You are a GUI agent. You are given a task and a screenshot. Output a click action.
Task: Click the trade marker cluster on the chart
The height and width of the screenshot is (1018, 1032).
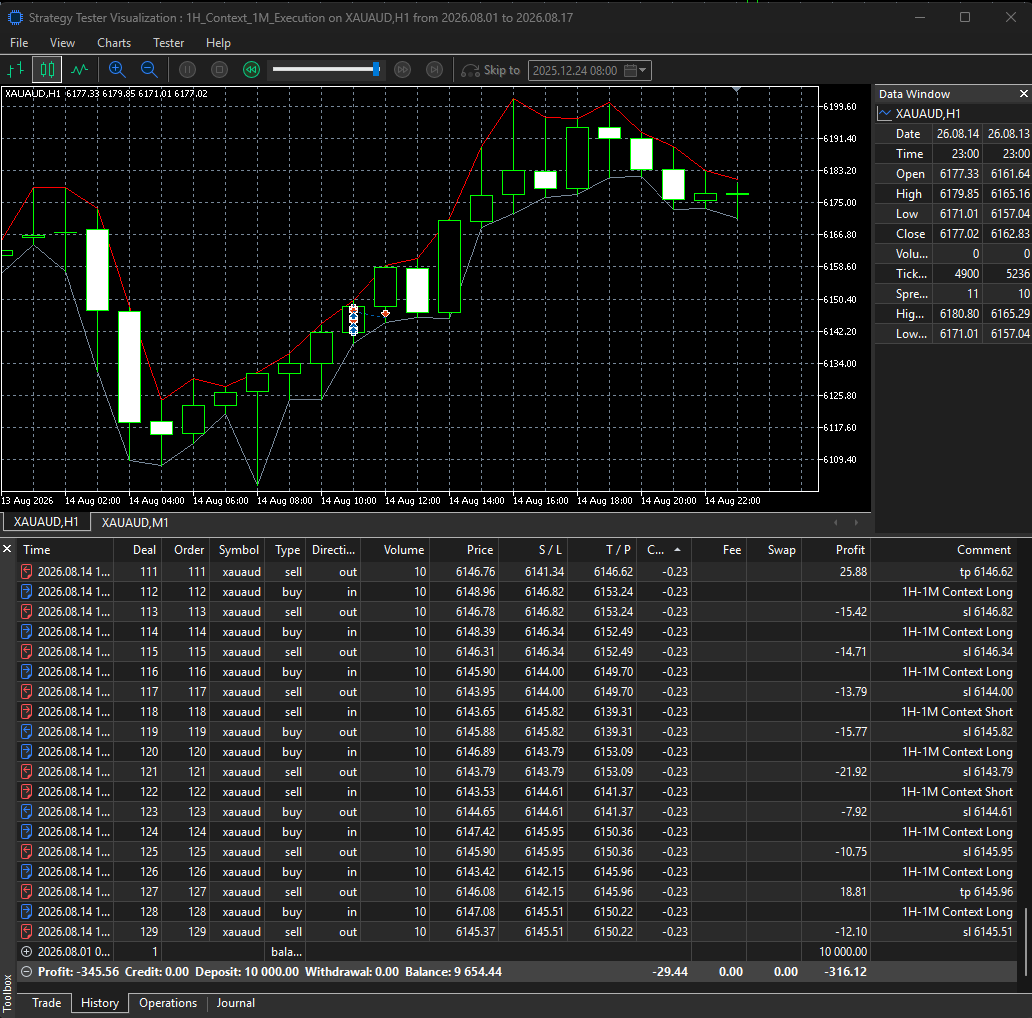[353, 319]
